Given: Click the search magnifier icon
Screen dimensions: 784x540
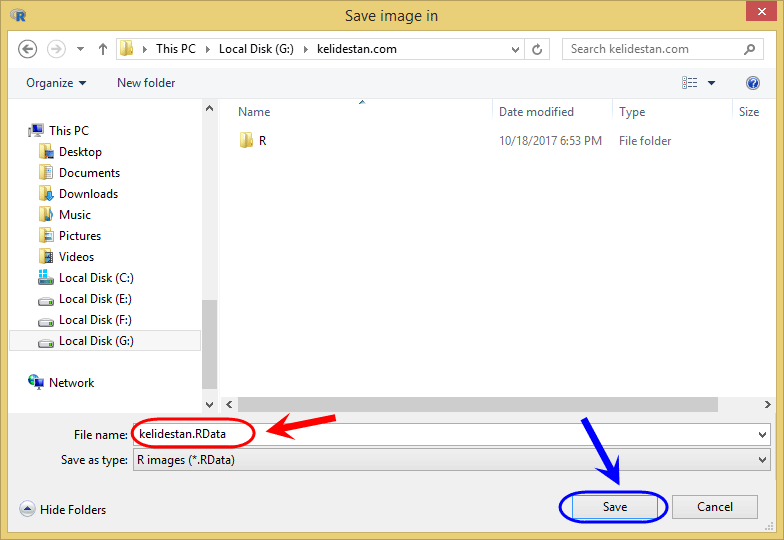Looking at the screenshot, I should click(x=749, y=49).
